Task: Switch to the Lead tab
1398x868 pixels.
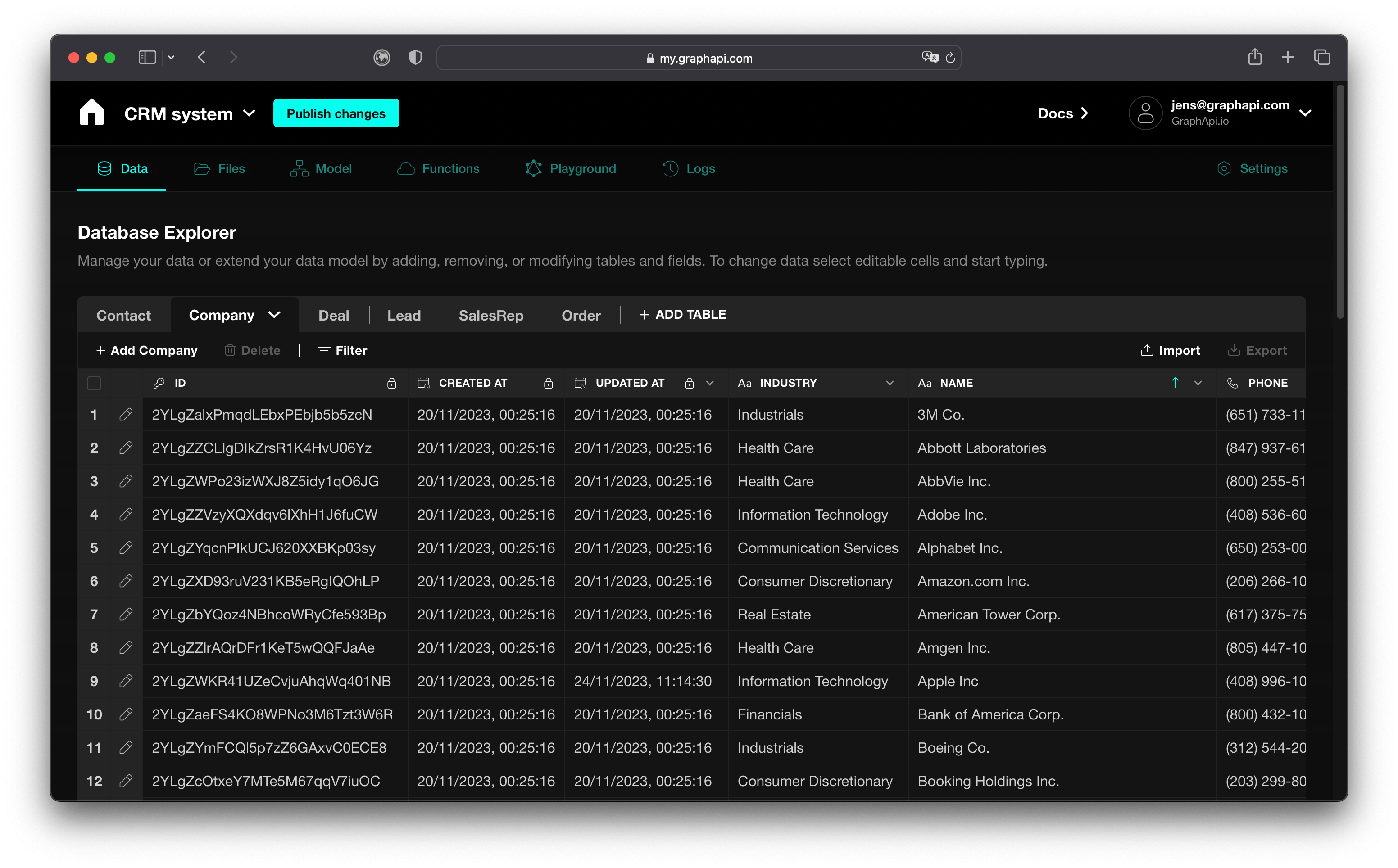Action: (404, 314)
